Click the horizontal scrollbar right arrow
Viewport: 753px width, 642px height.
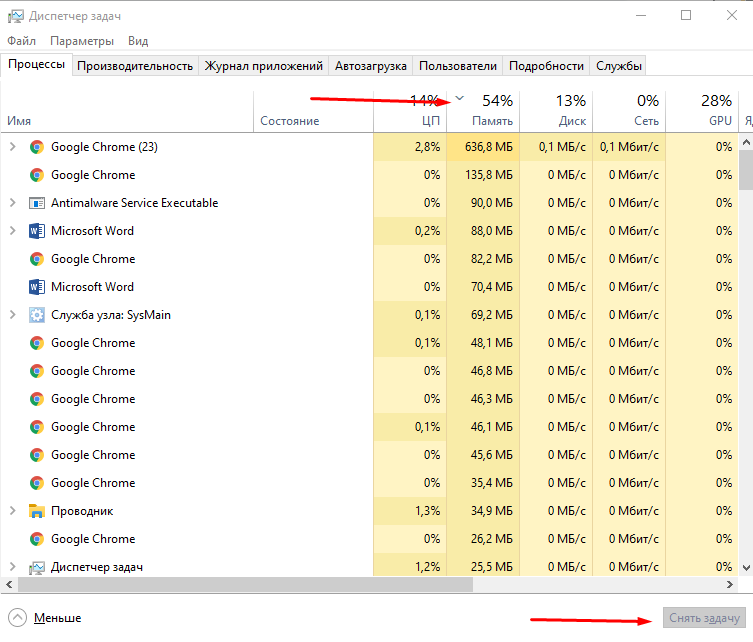[x=730, y=584]
